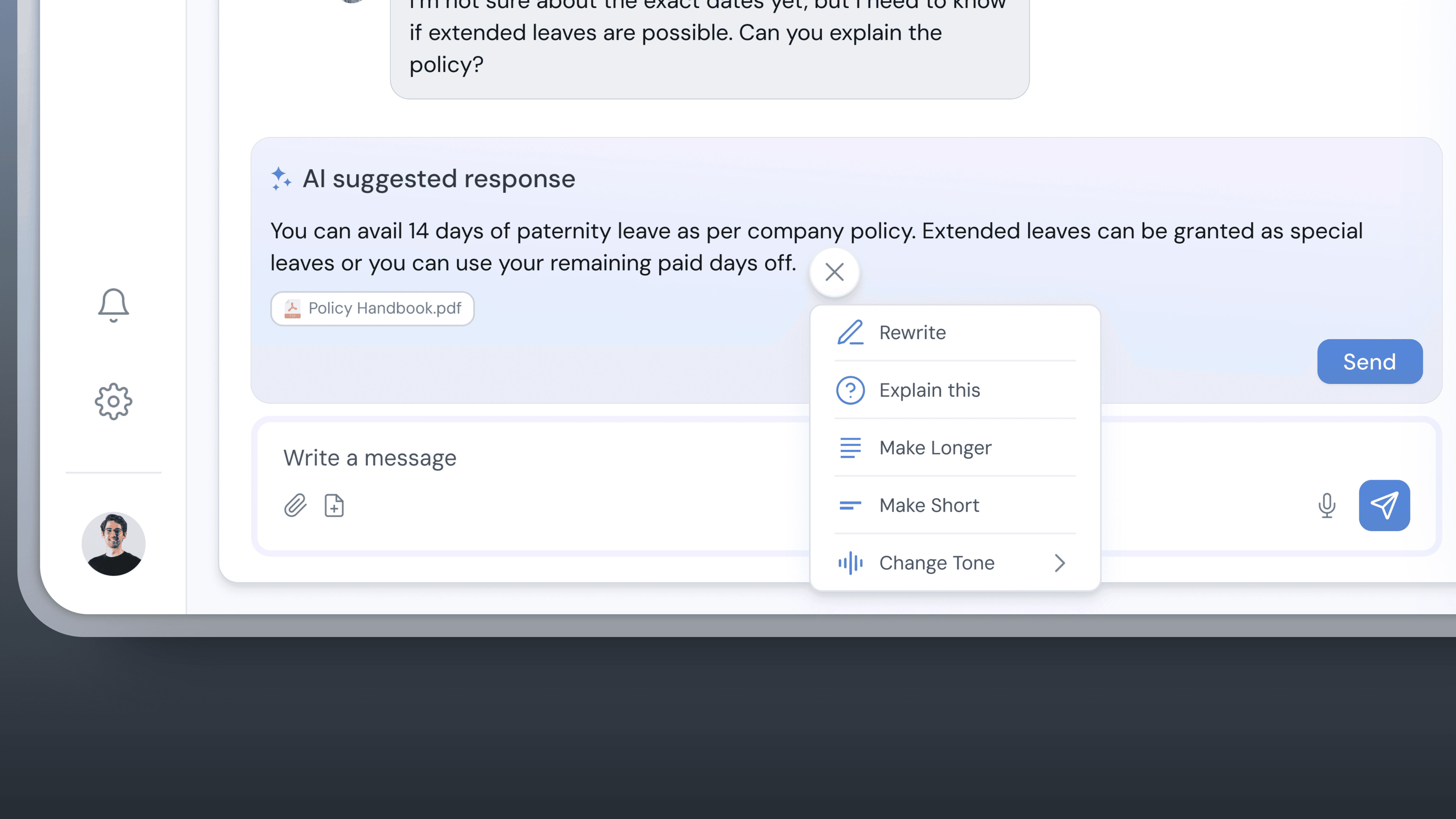Select Make Longer in the menu
1456x819 pixels.
click(x=935, y=448)
